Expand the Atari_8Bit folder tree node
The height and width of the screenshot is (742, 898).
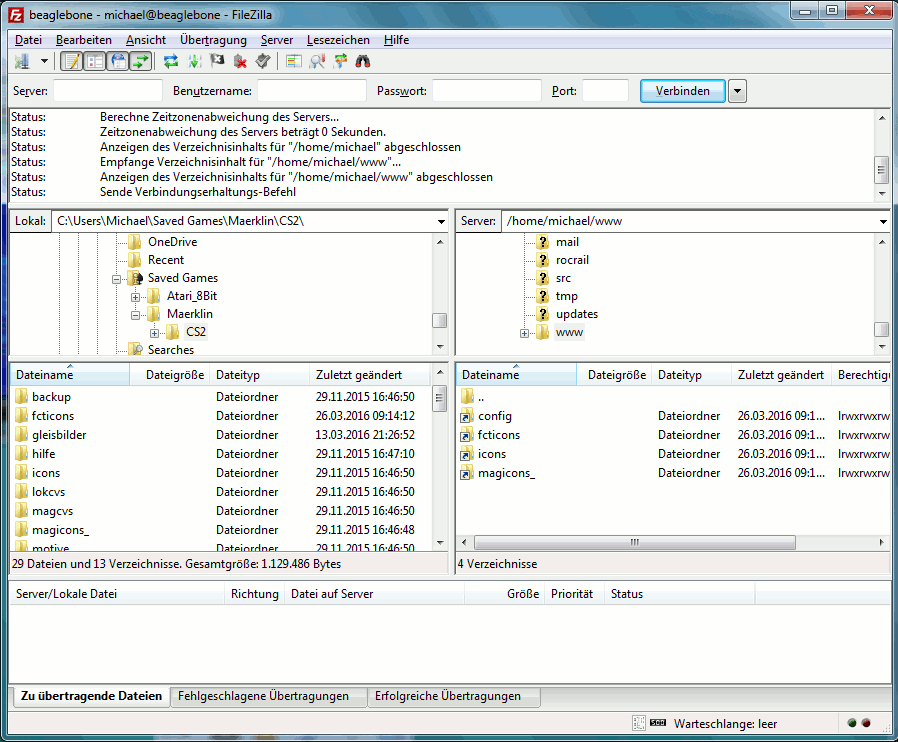pyautogui.click(x=136, y=297)
